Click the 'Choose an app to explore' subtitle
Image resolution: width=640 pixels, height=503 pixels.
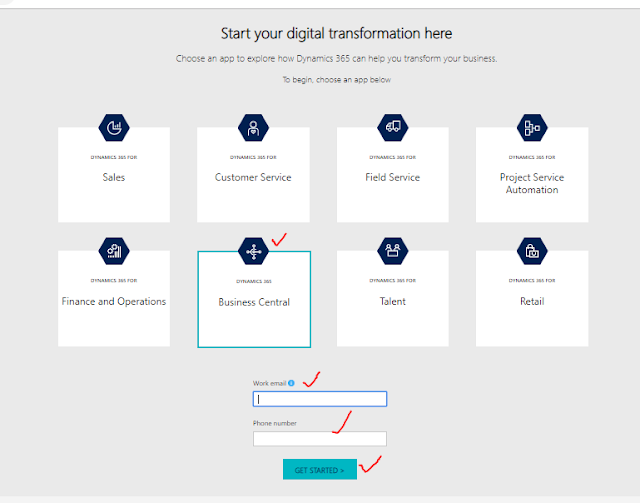point(337,59)
